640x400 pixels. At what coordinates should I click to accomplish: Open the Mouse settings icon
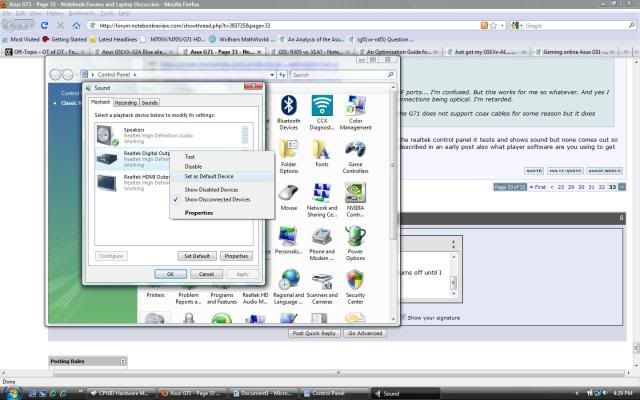click(x=289, y=197)
